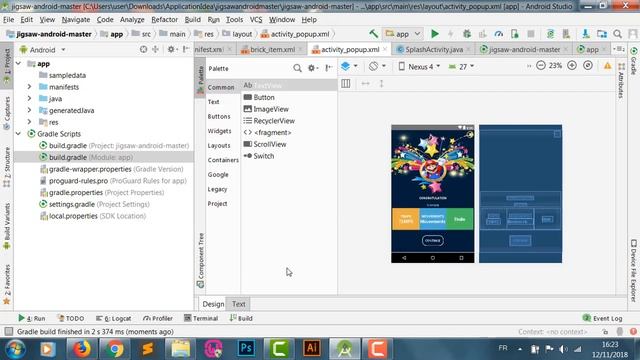The height and width of the screenshot is (360, 640).
Task: Expand the manifests folder
Action: 29,87
